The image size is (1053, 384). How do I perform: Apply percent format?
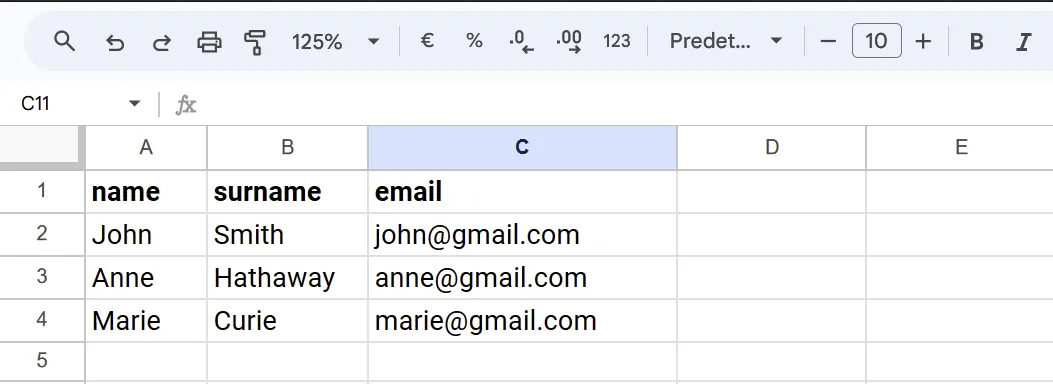tap(474, 42)
